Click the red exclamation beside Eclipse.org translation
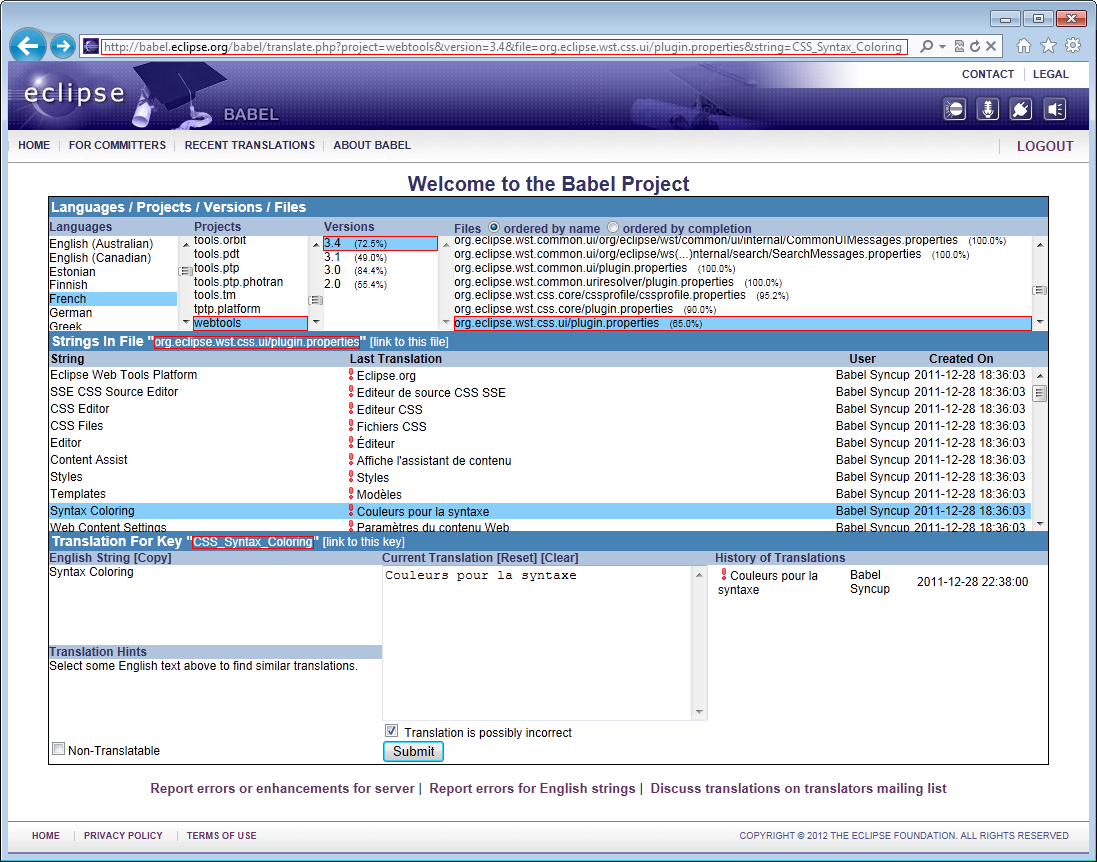Screen dimensions: 1097x862 coord(351,375)
